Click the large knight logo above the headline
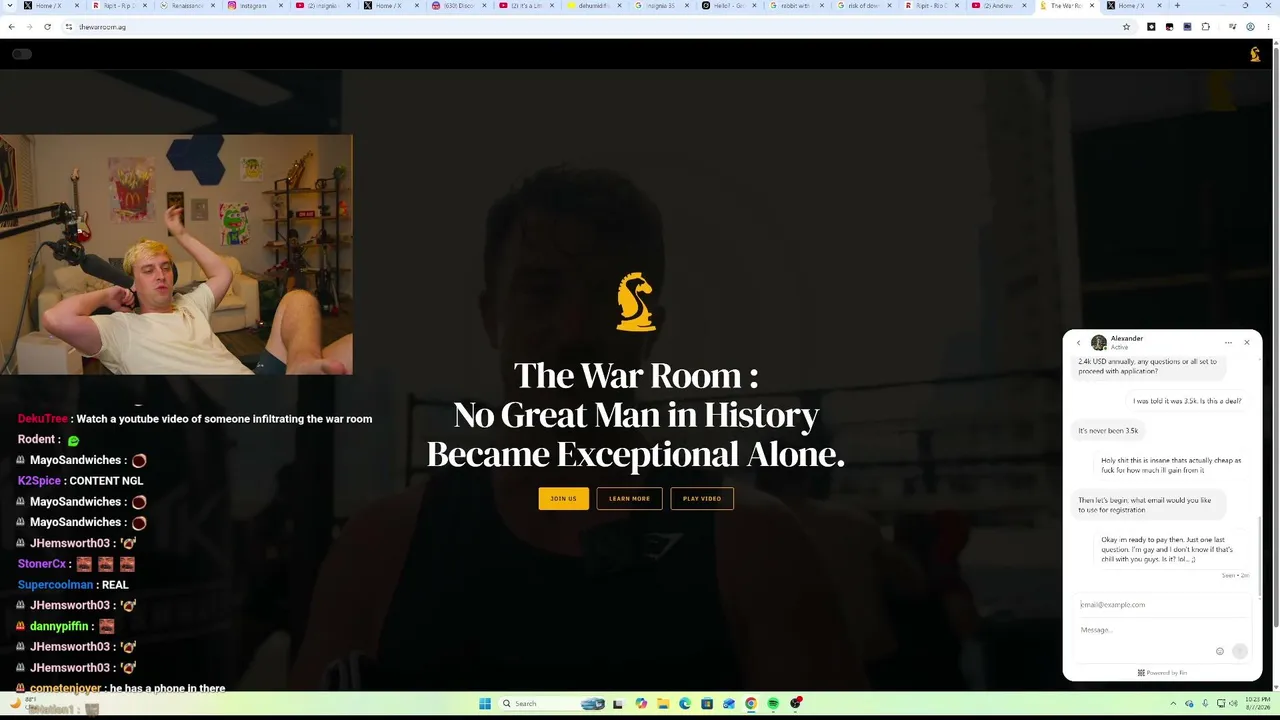Image resolution: width=1280 pixels, height=720 pixels. pos(635,302)
